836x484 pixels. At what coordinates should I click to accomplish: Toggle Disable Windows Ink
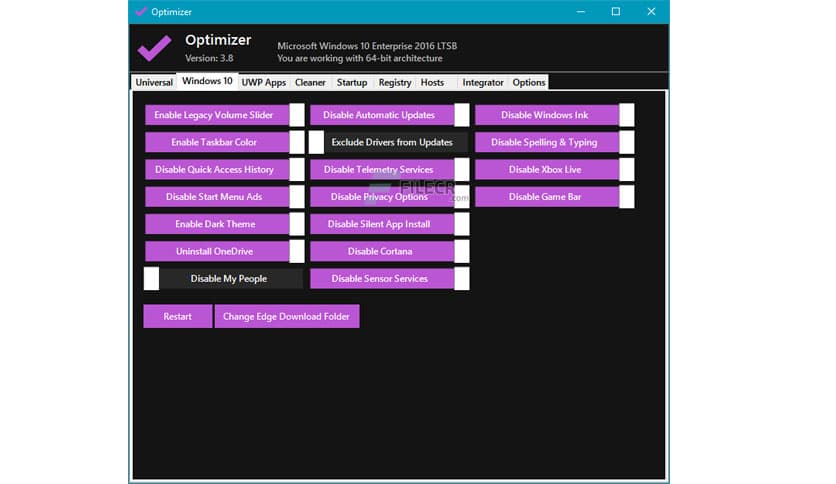coord(554,115)
